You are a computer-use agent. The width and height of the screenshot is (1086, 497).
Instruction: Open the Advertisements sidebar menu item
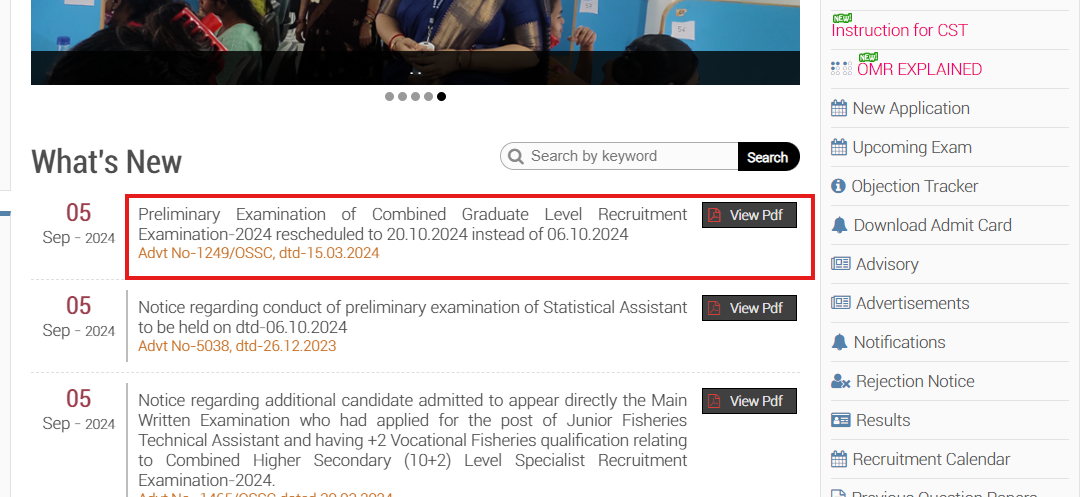(x=912, y=303)
